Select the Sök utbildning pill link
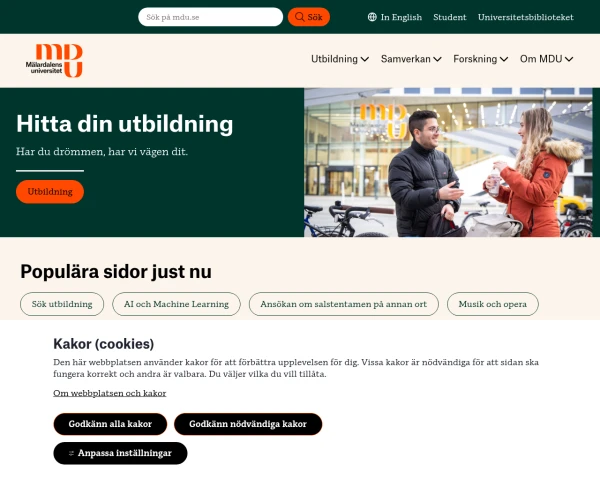600x480 pixels. point(62,304)
